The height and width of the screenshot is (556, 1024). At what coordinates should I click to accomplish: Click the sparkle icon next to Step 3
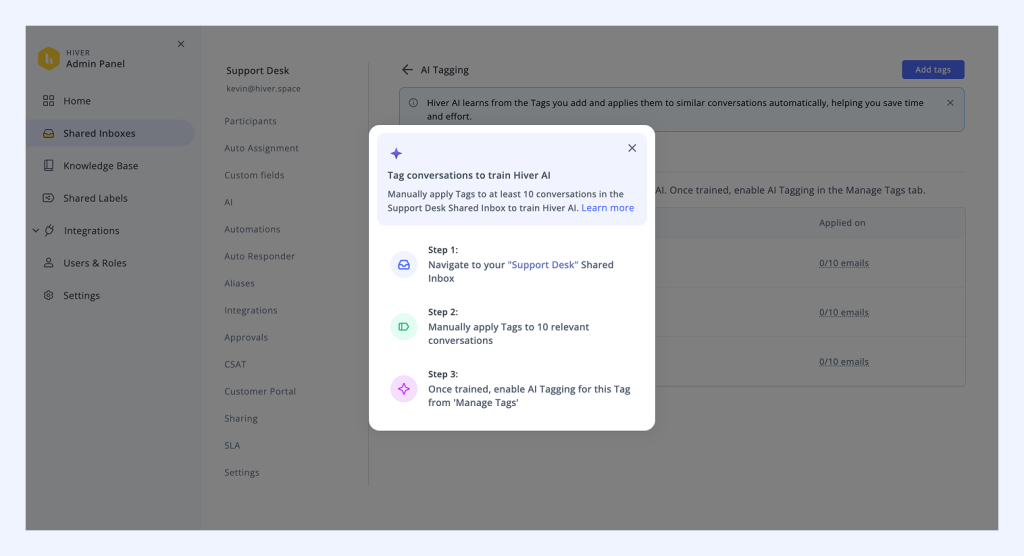click(x=404, y=389)
